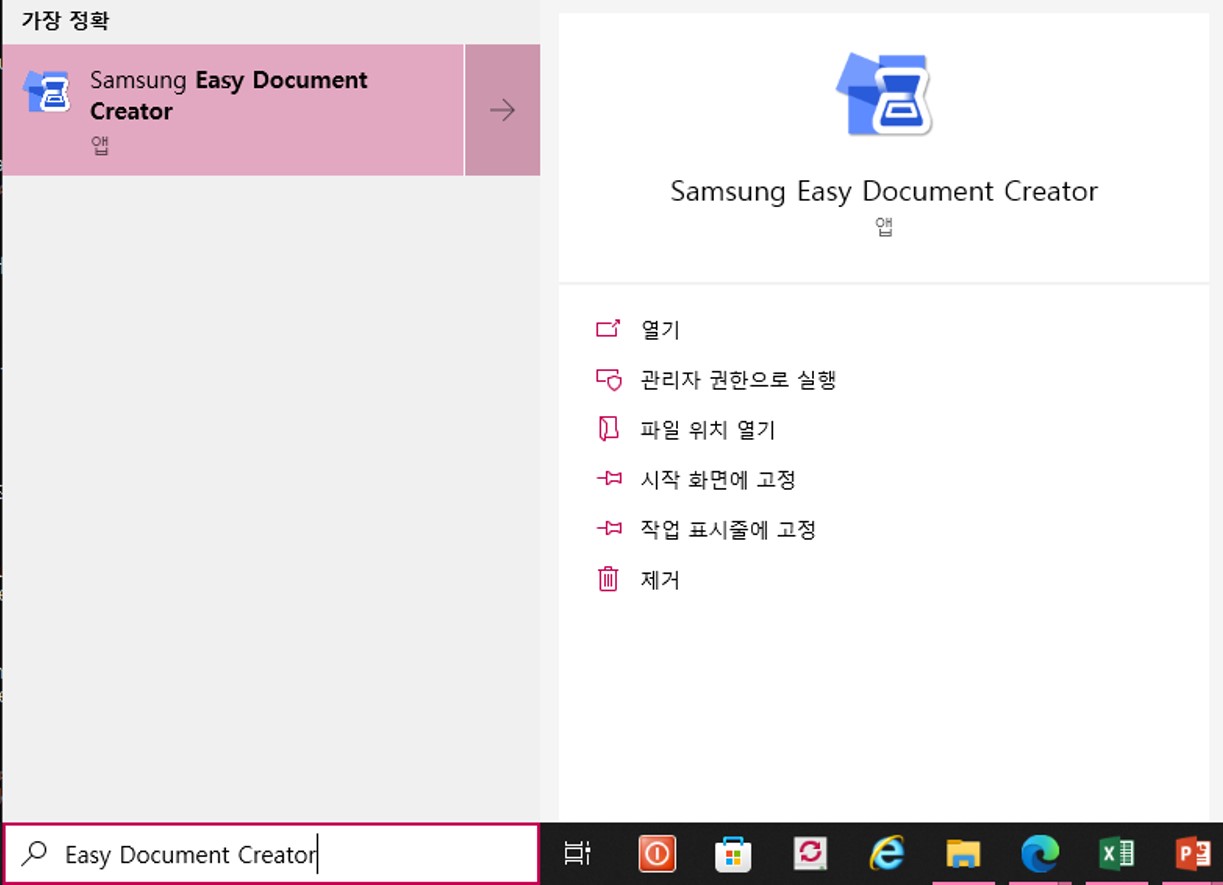Select 열기 to open the app

[x=660, y=328]
